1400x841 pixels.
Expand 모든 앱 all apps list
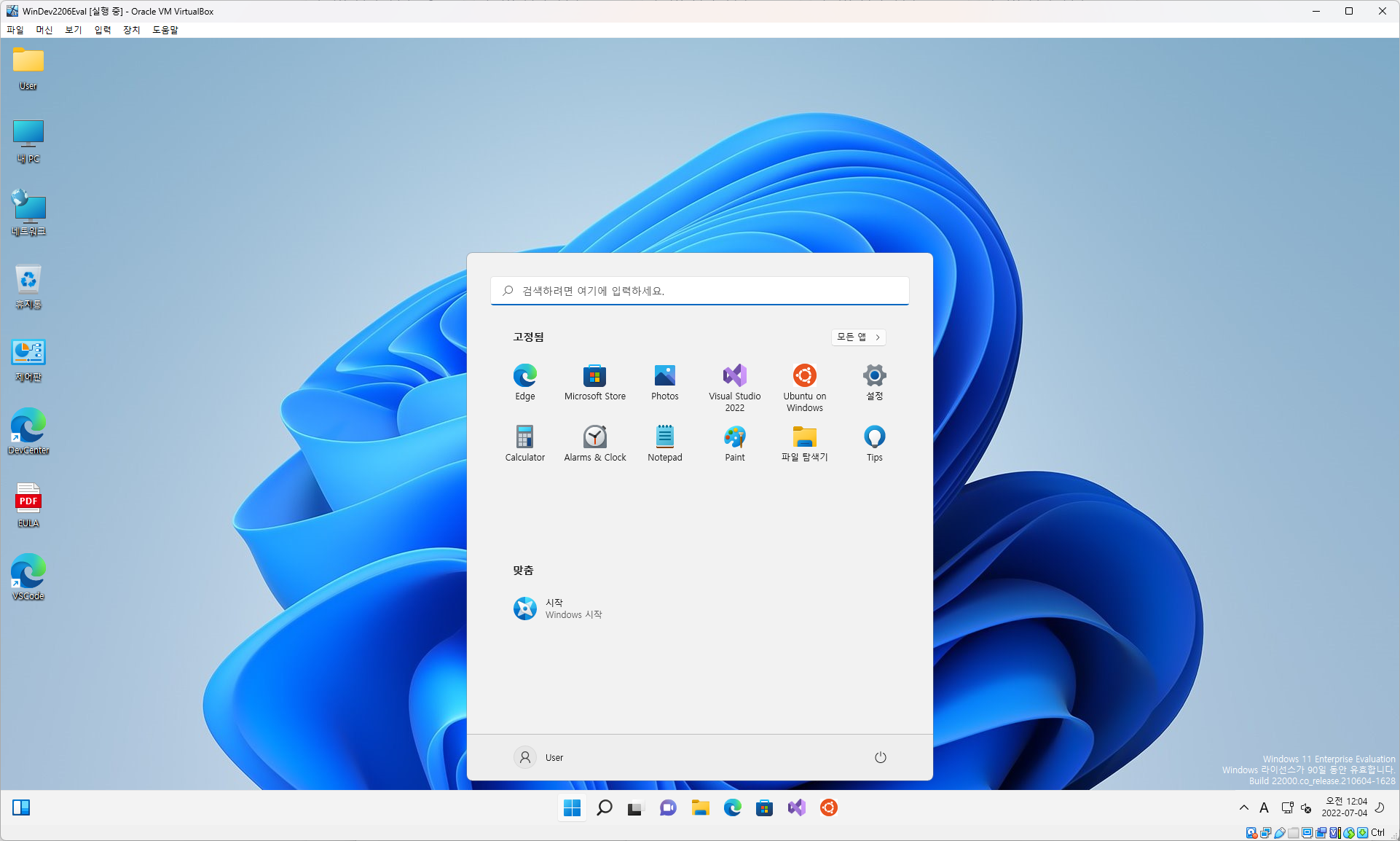coord(858,337)
